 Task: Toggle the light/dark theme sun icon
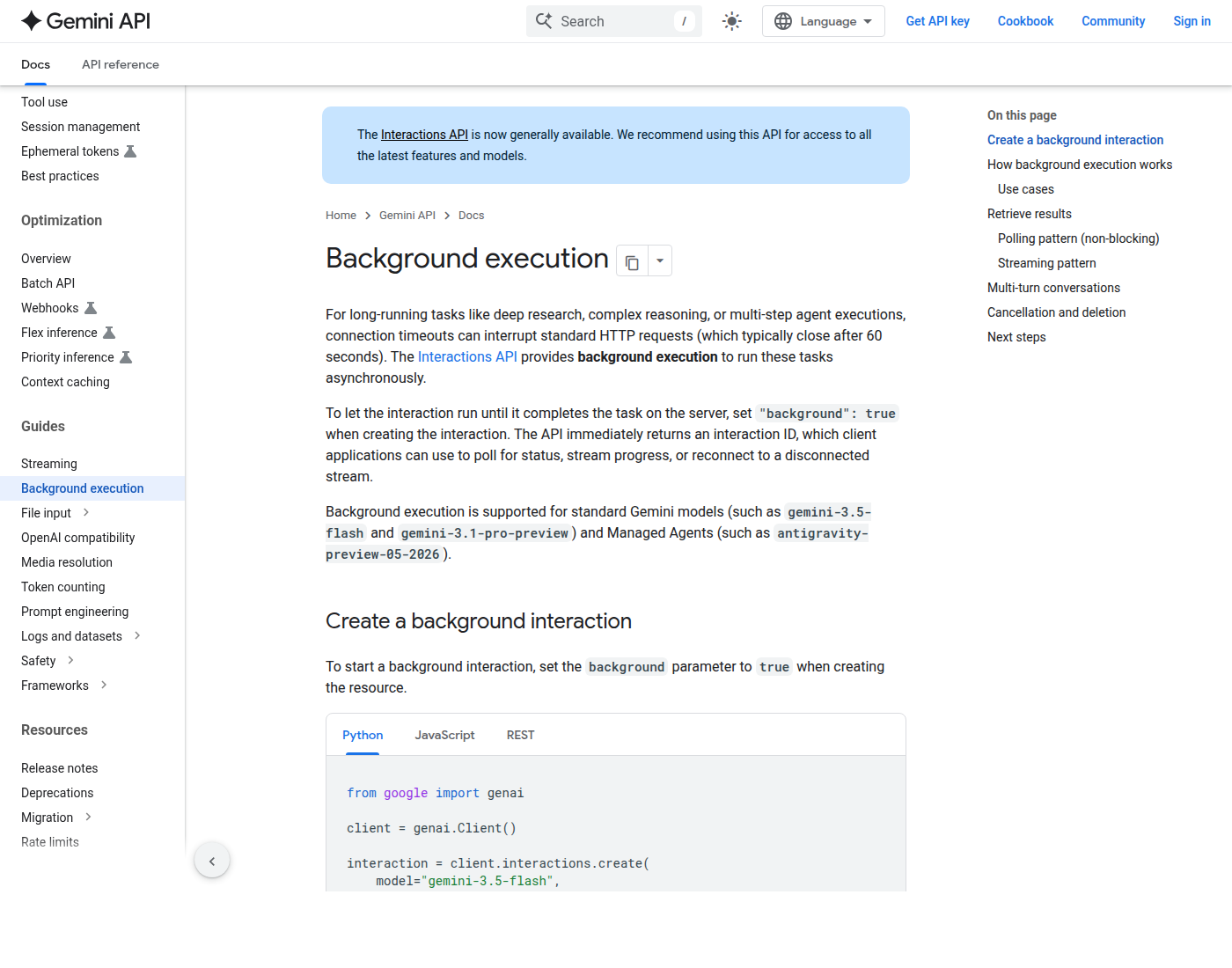click(732, 21)
